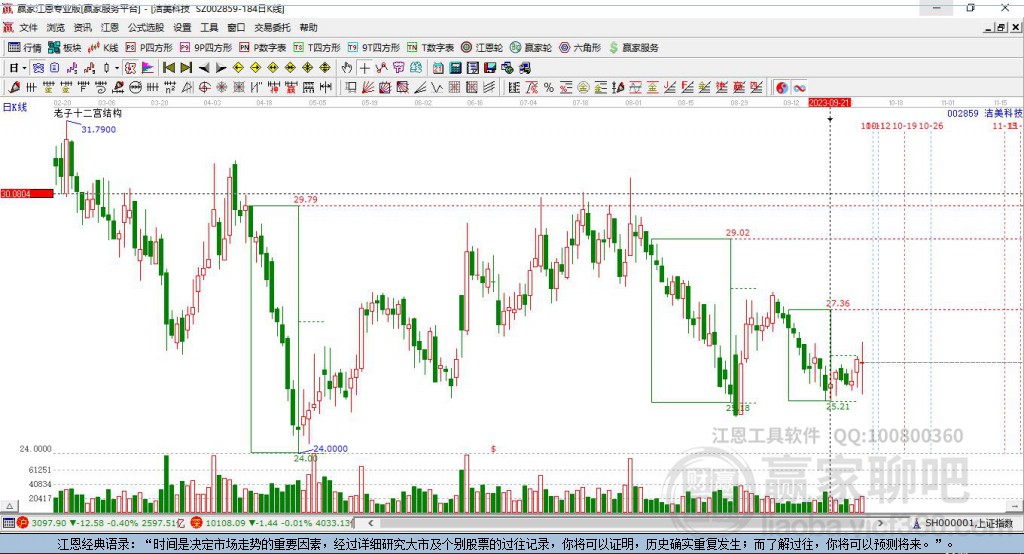The width and height of the screenshot is (1024, 554).
Task: Open the calendar icon with 21
Action: pos(438,68)
